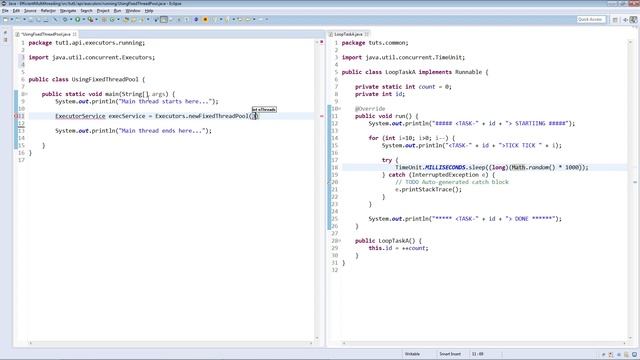Click the restore view icon in left trim

pos(5,32)
